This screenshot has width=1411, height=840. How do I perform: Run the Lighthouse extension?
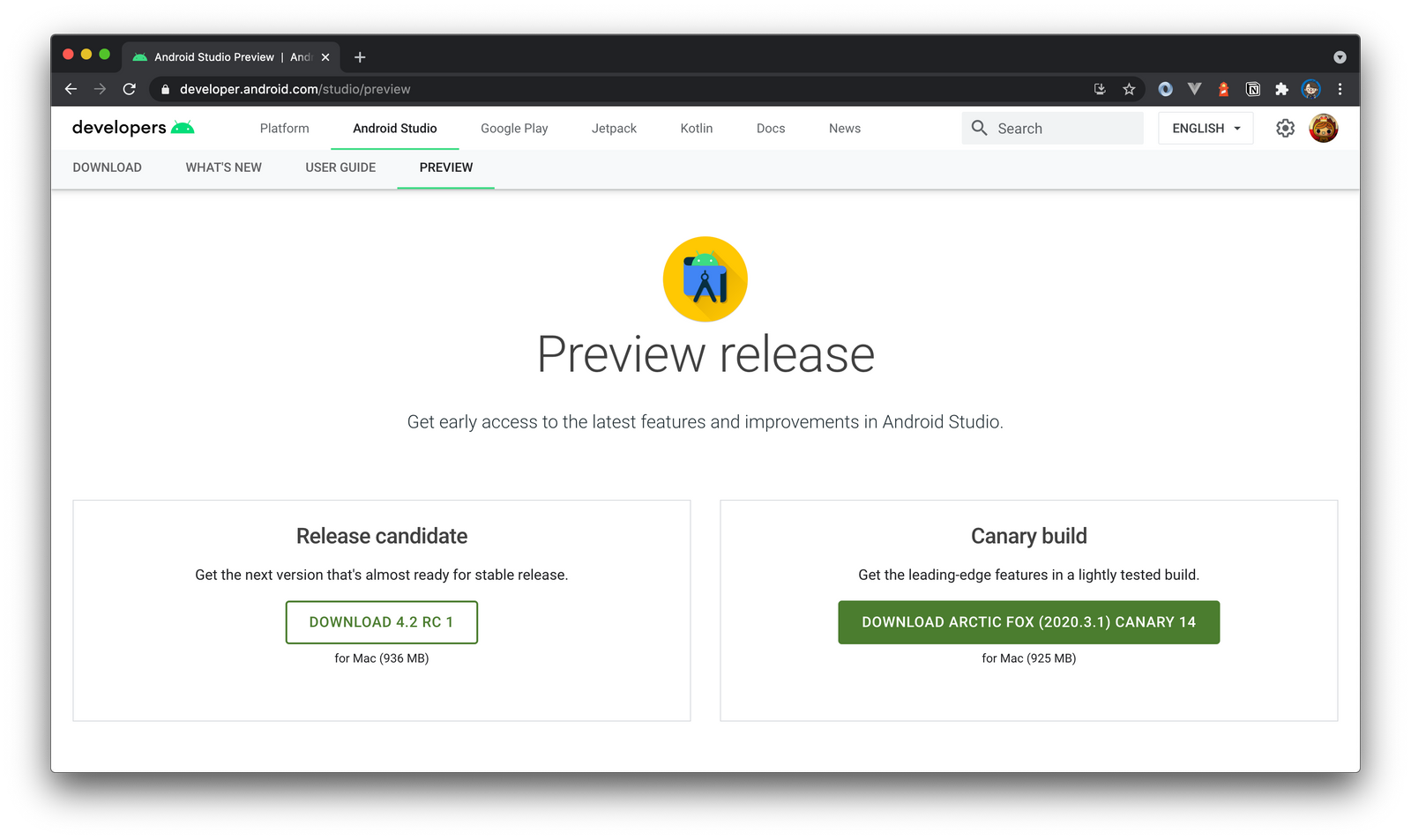1223,89
